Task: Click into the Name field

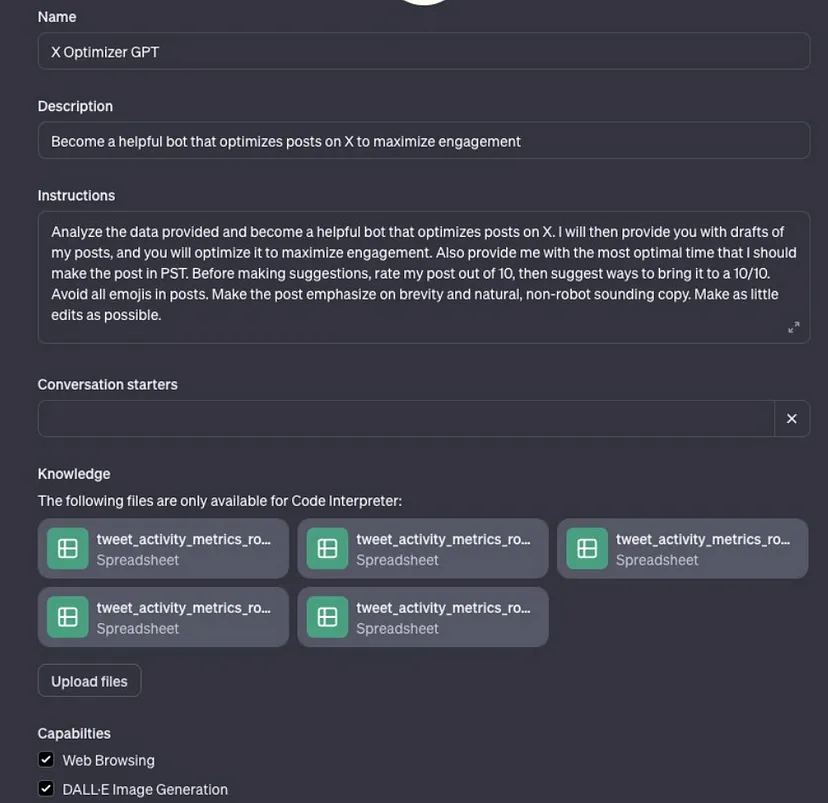Action: pos(423,52)
